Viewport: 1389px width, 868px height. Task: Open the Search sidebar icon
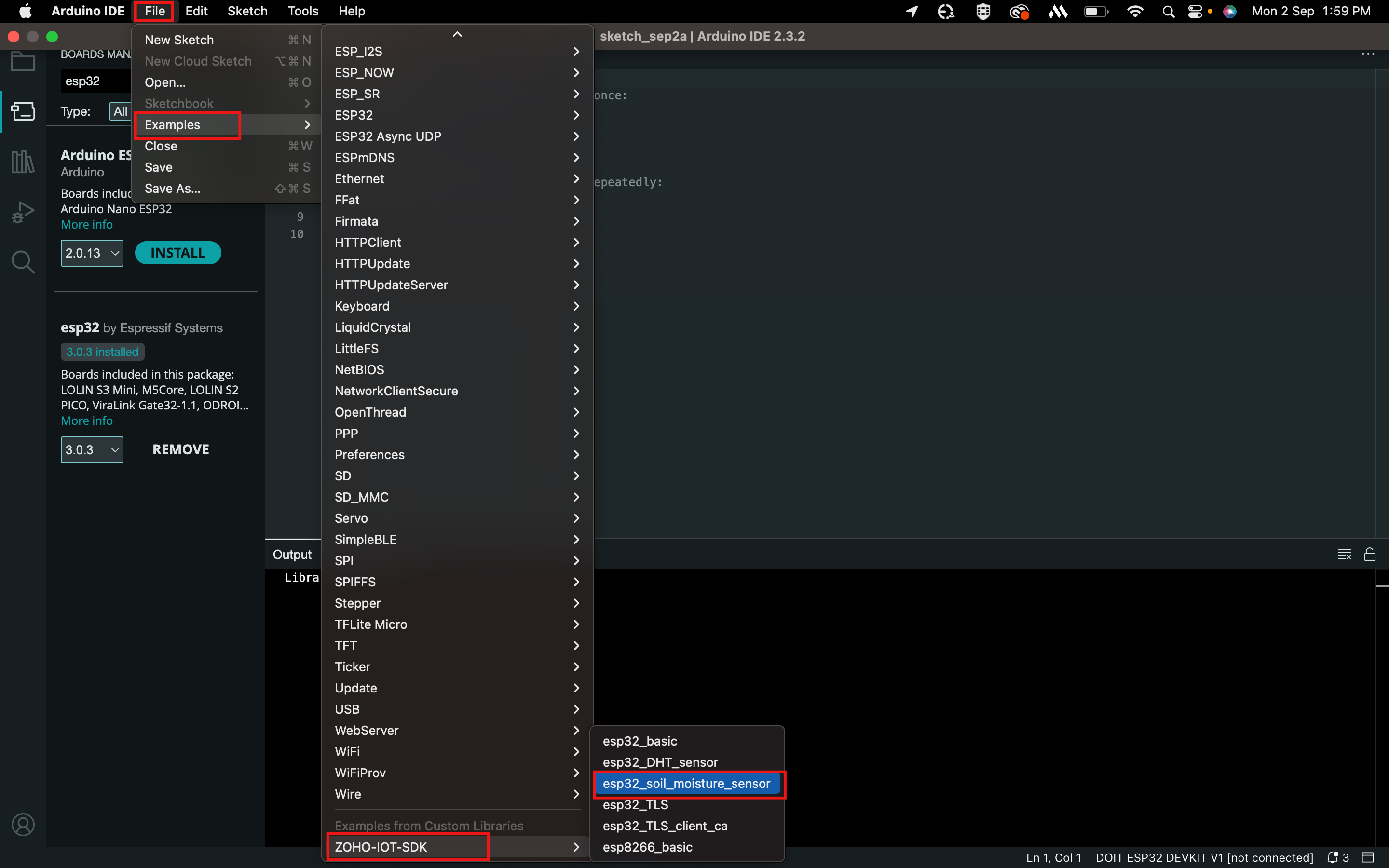coord(23,262)
